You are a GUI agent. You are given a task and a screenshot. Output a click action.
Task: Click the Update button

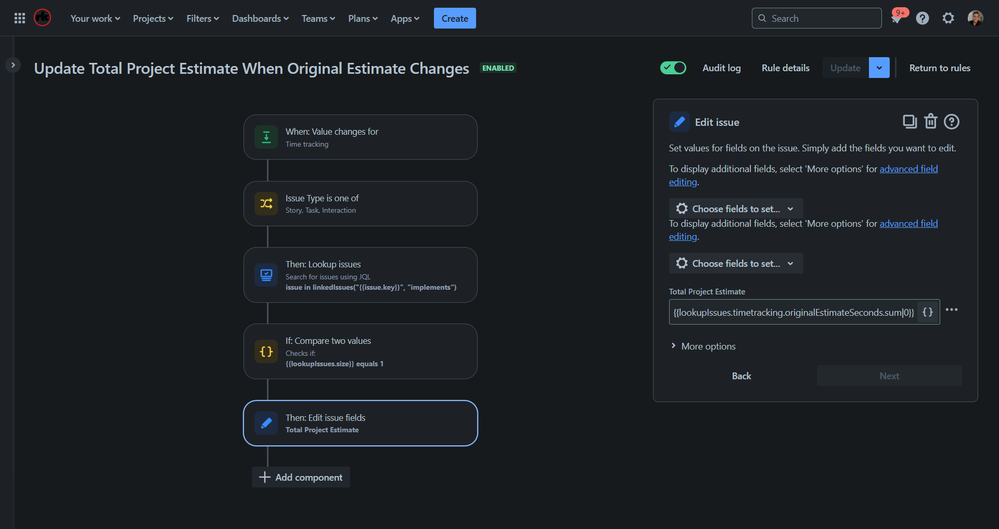tap(845, 68)
